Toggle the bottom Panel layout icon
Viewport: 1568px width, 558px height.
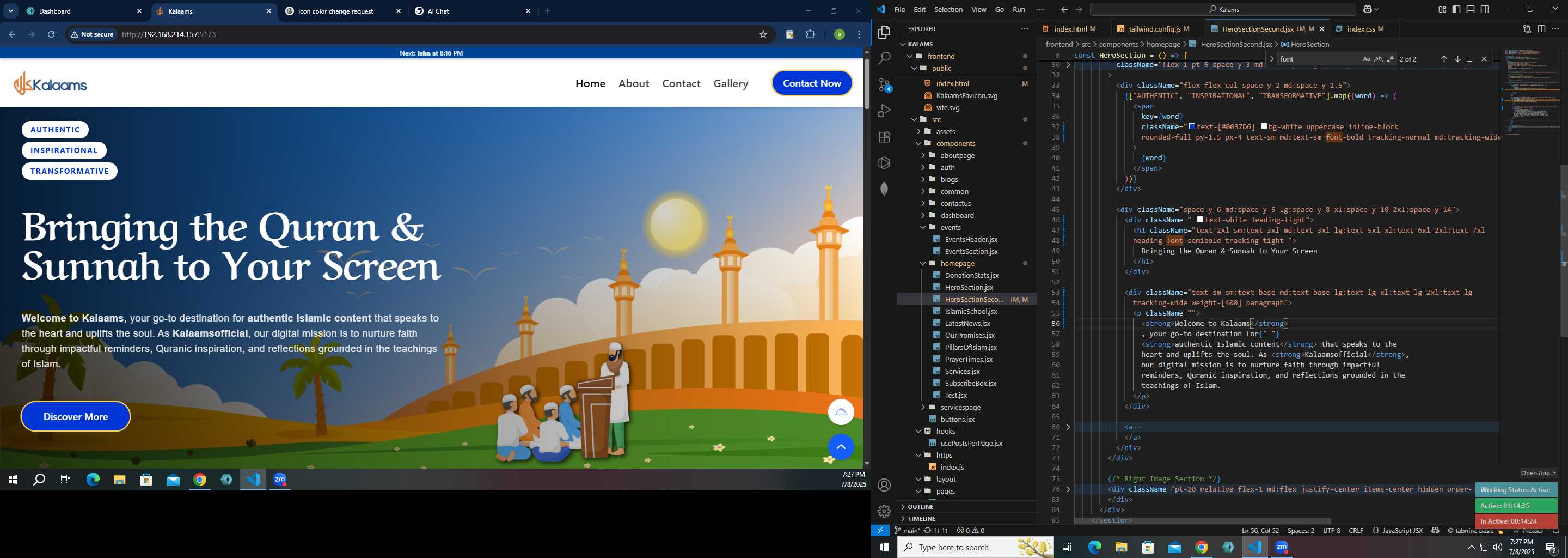[1470, 10]
